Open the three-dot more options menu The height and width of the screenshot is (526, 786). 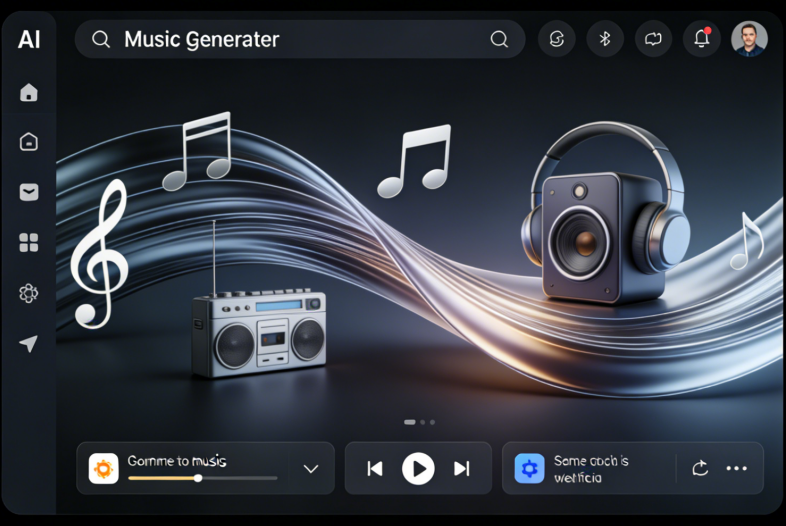click(x=736, y=468)
